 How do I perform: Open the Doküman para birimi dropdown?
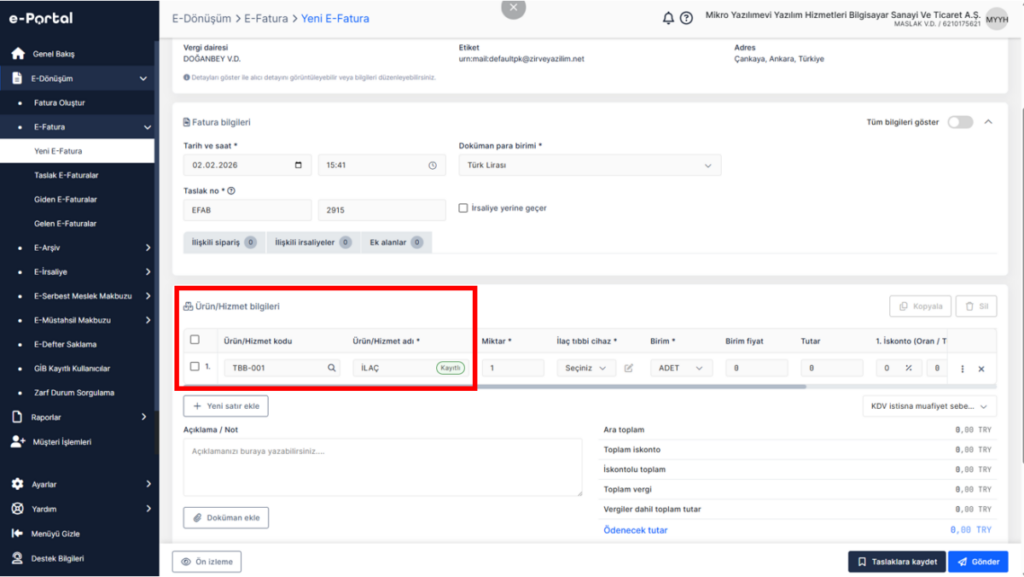tap(590, 165)
